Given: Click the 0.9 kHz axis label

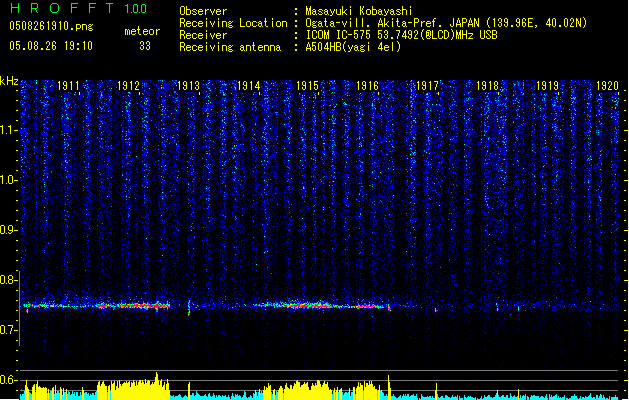Looking at the screenshot, I should [8, 230].
